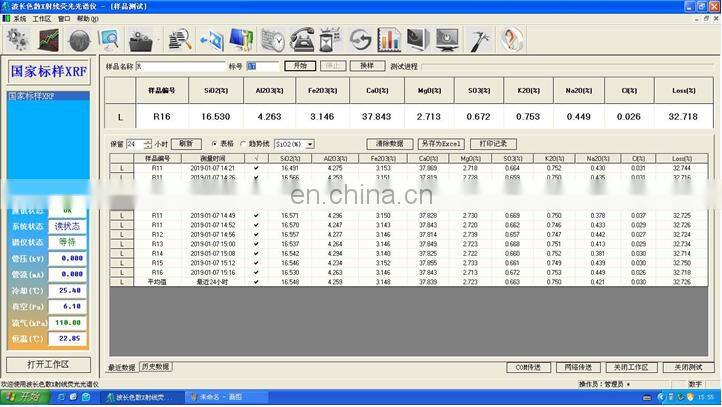Open the 系统 menu
722x407 pixels.
coord(20,18)
